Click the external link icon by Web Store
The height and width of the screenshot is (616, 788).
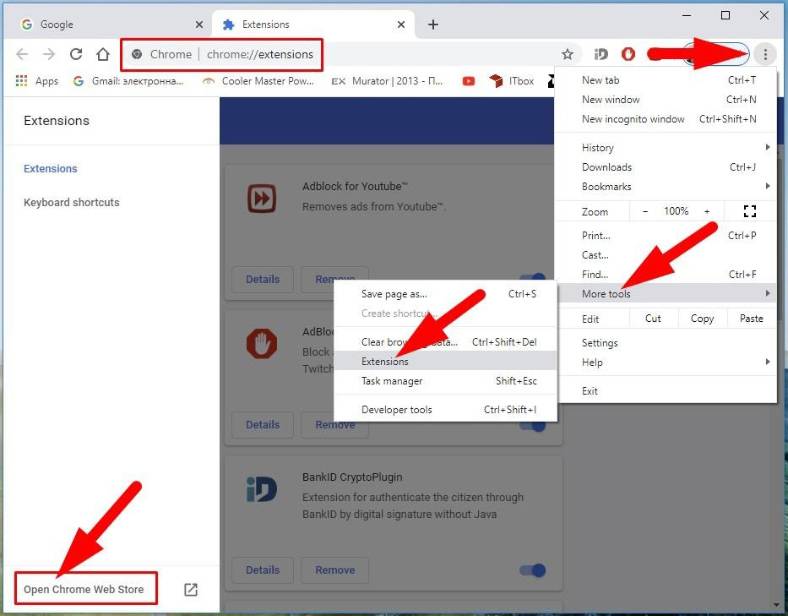(191, 589)
